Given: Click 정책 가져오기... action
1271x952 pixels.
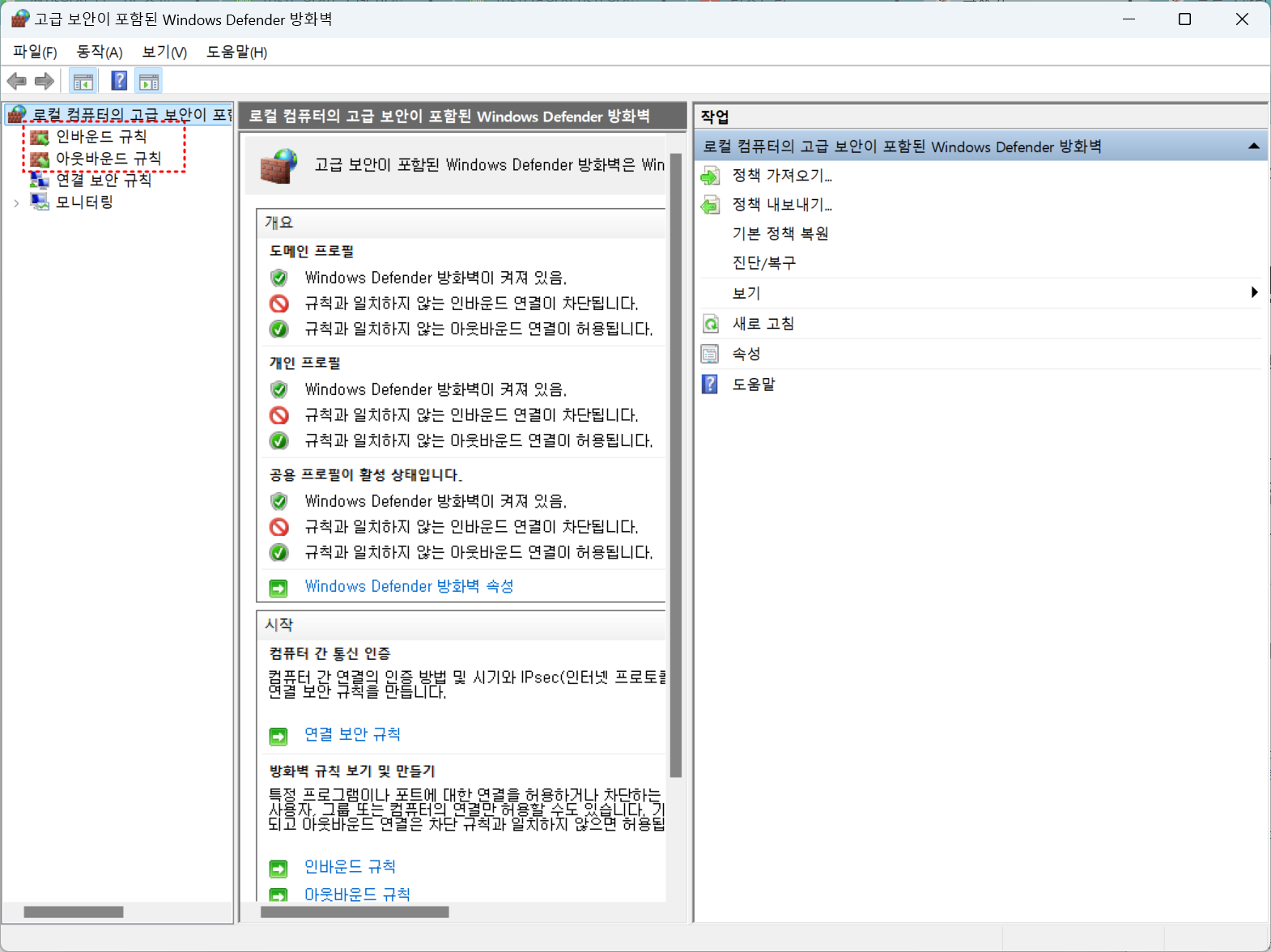Looking at the screenshot, I should point(782,176).
